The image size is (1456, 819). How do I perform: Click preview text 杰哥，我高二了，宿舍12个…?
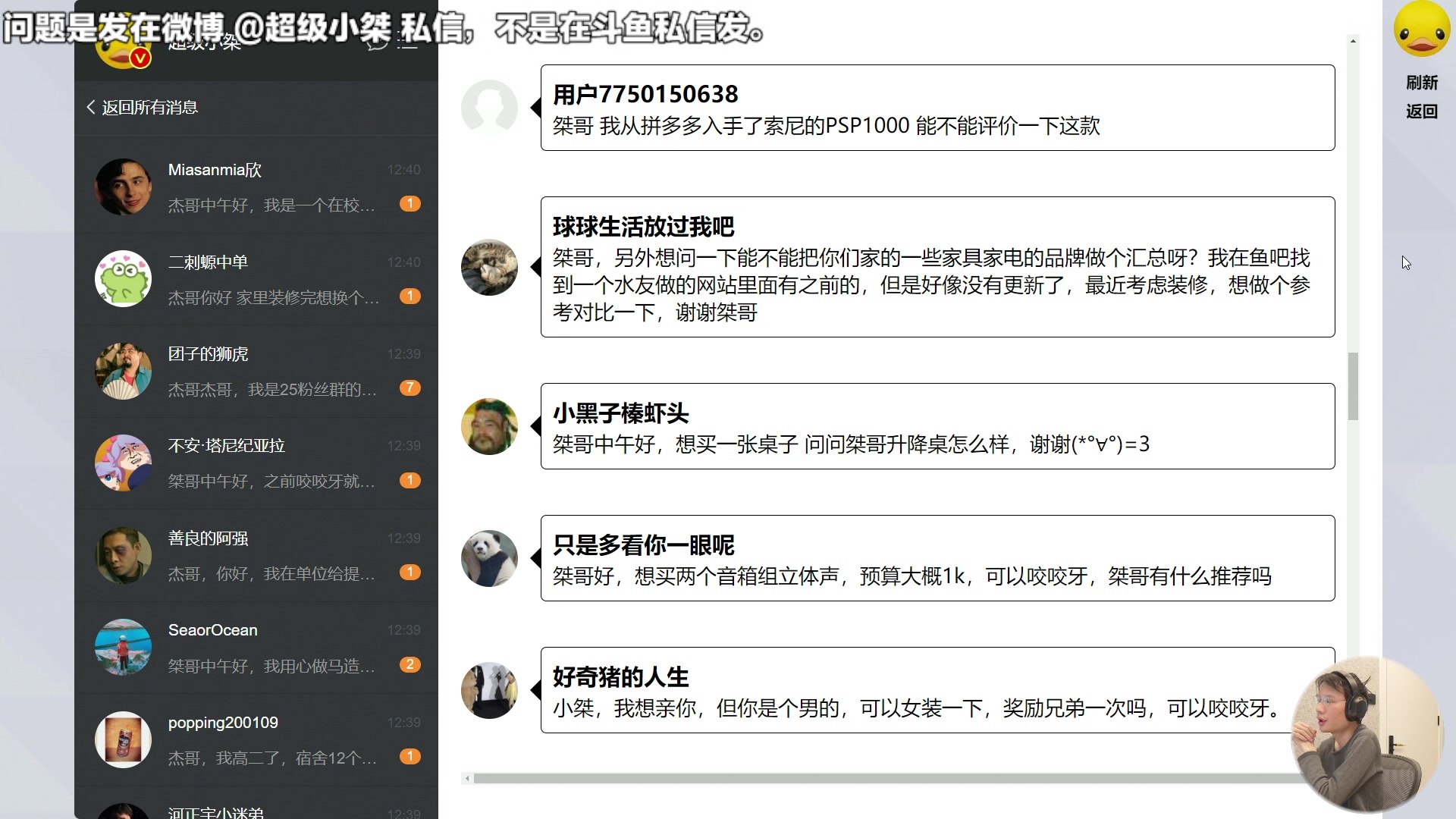pos(271,758)
